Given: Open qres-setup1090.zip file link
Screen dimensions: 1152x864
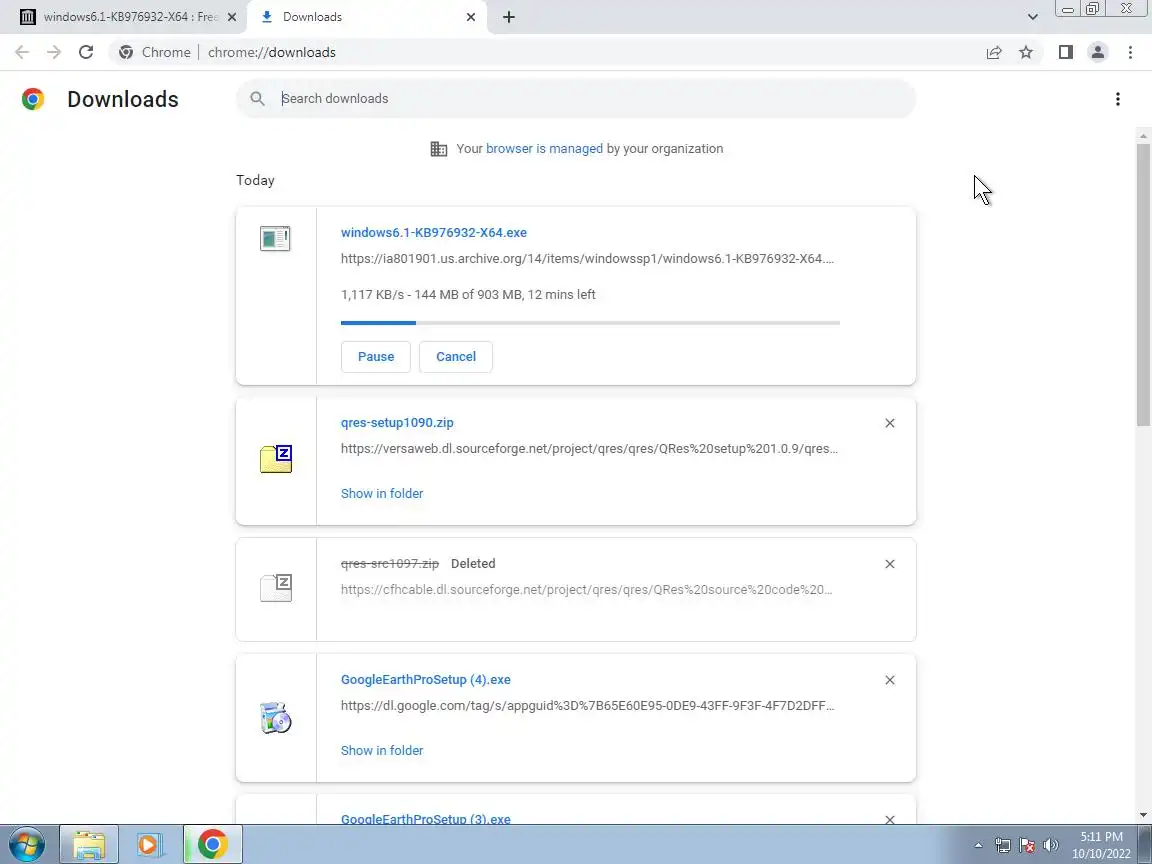Looking at the screenshot, I should 397,422.
